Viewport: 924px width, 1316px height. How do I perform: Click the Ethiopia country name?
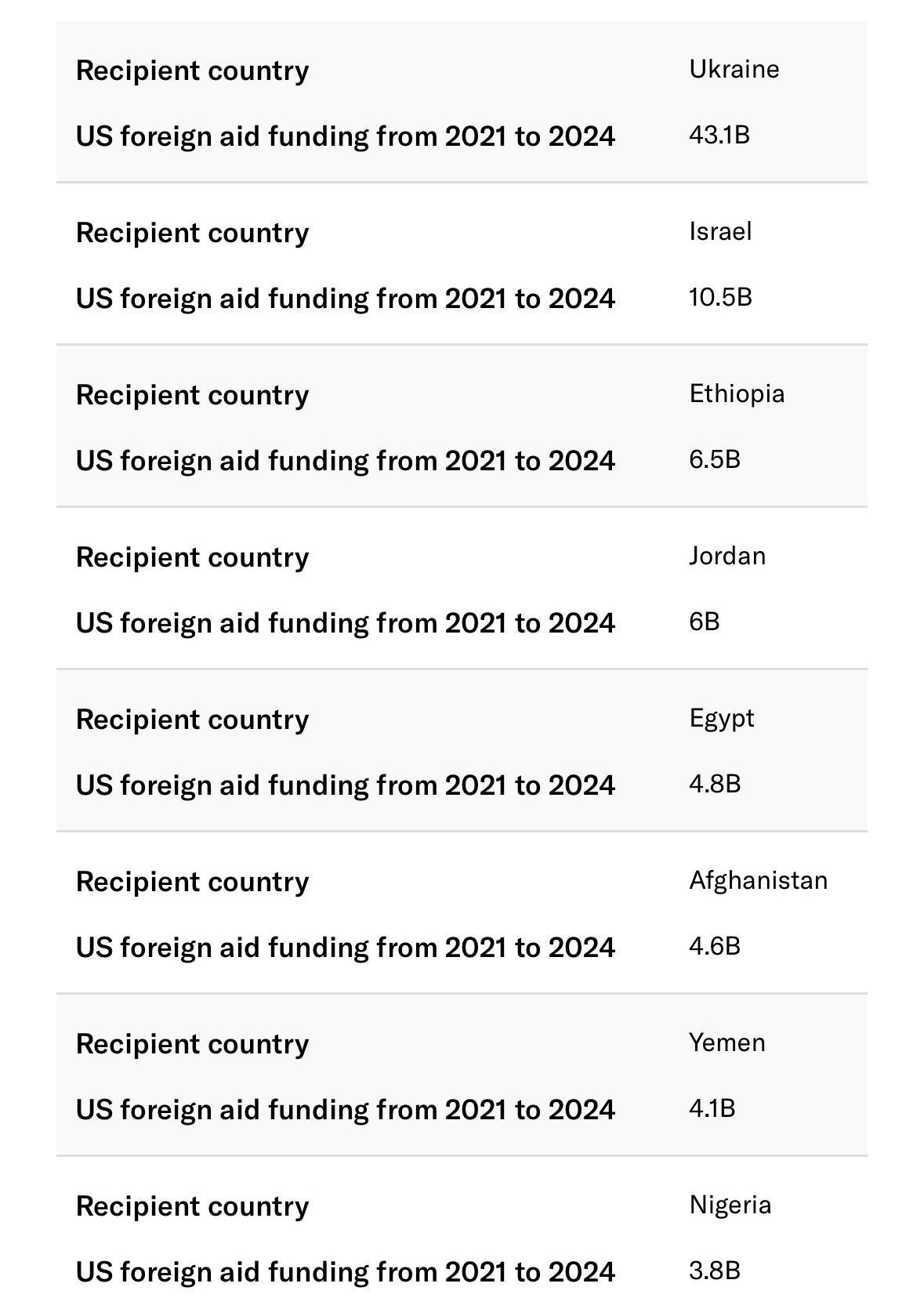pos(737,393)
